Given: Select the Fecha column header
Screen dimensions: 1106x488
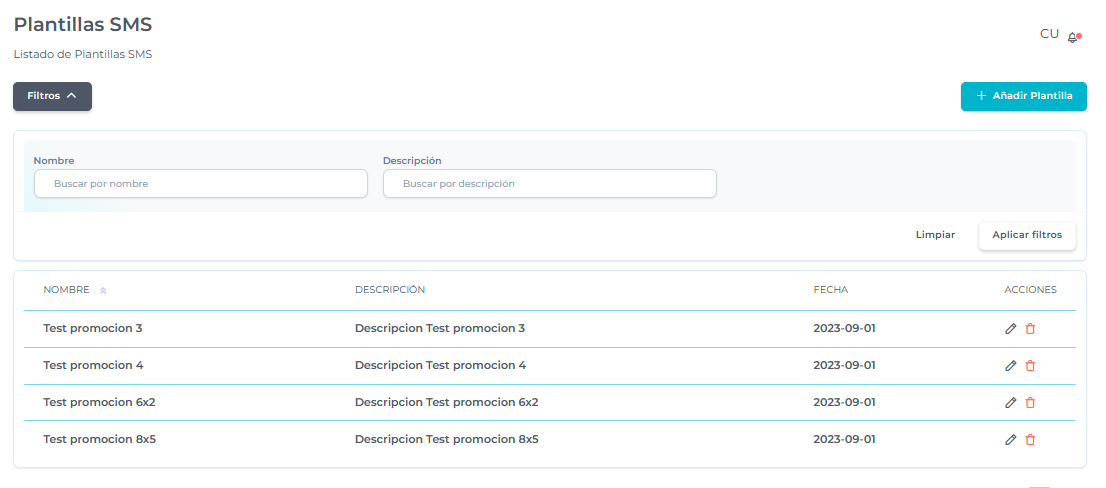Looking at the screenshot, I should 830,290.
